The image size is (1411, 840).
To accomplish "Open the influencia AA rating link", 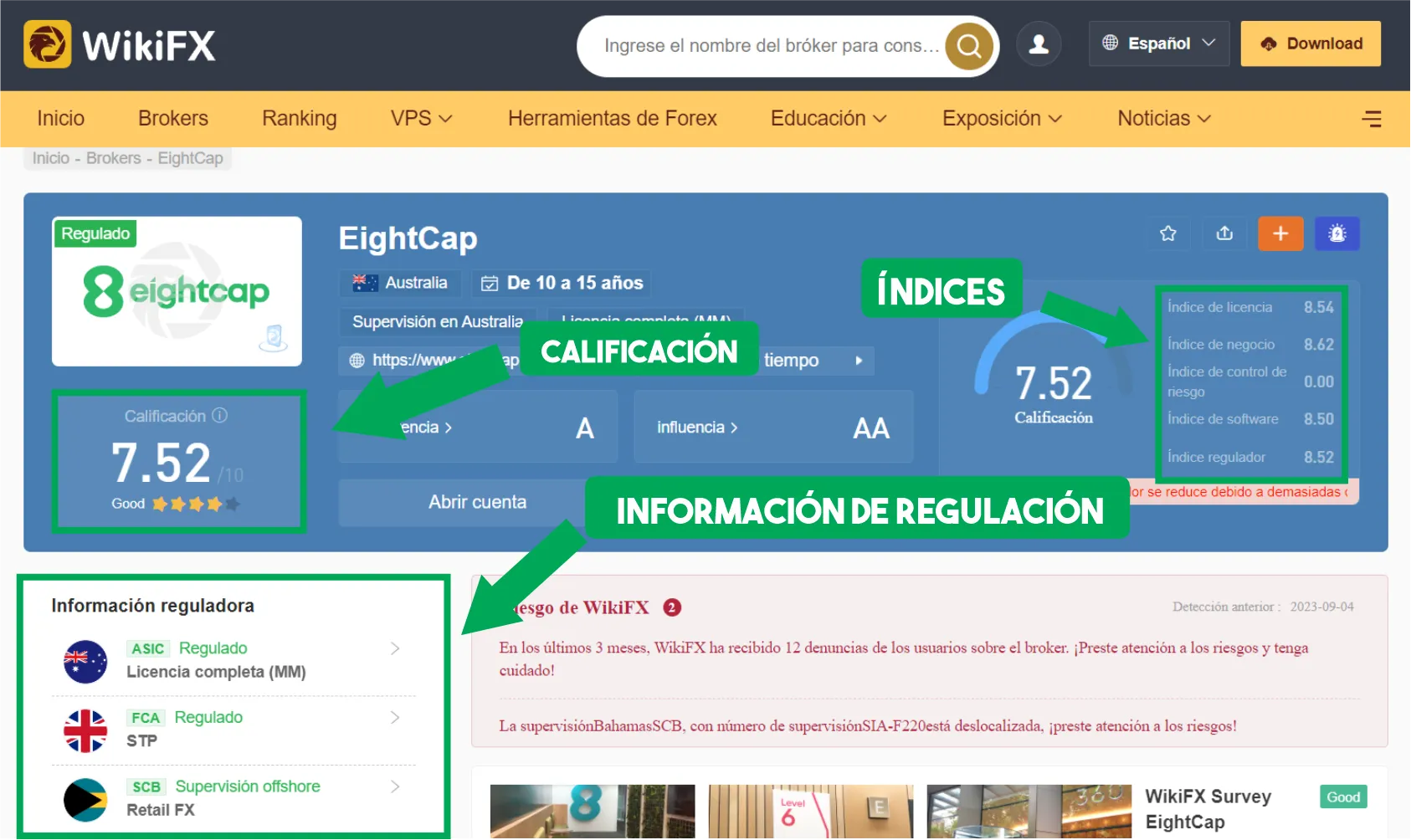I will click(773, 428).
